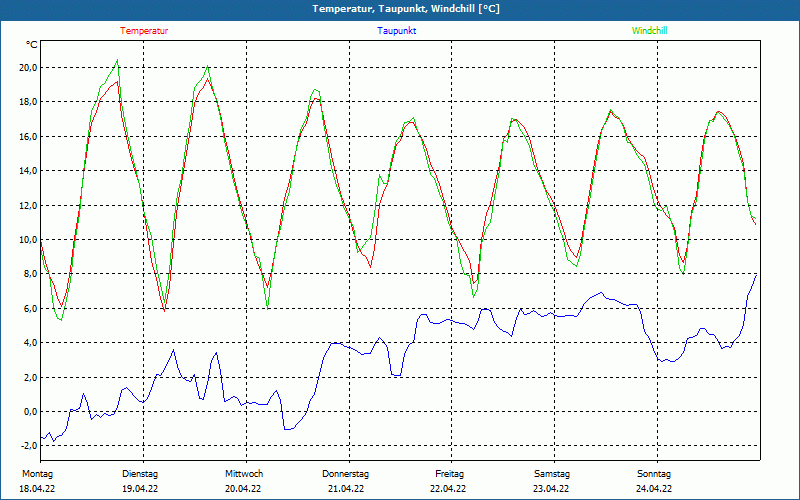800x500 pixels.
Task: Click the '10,0' y-axis value
Action: [x=27, y=239]
